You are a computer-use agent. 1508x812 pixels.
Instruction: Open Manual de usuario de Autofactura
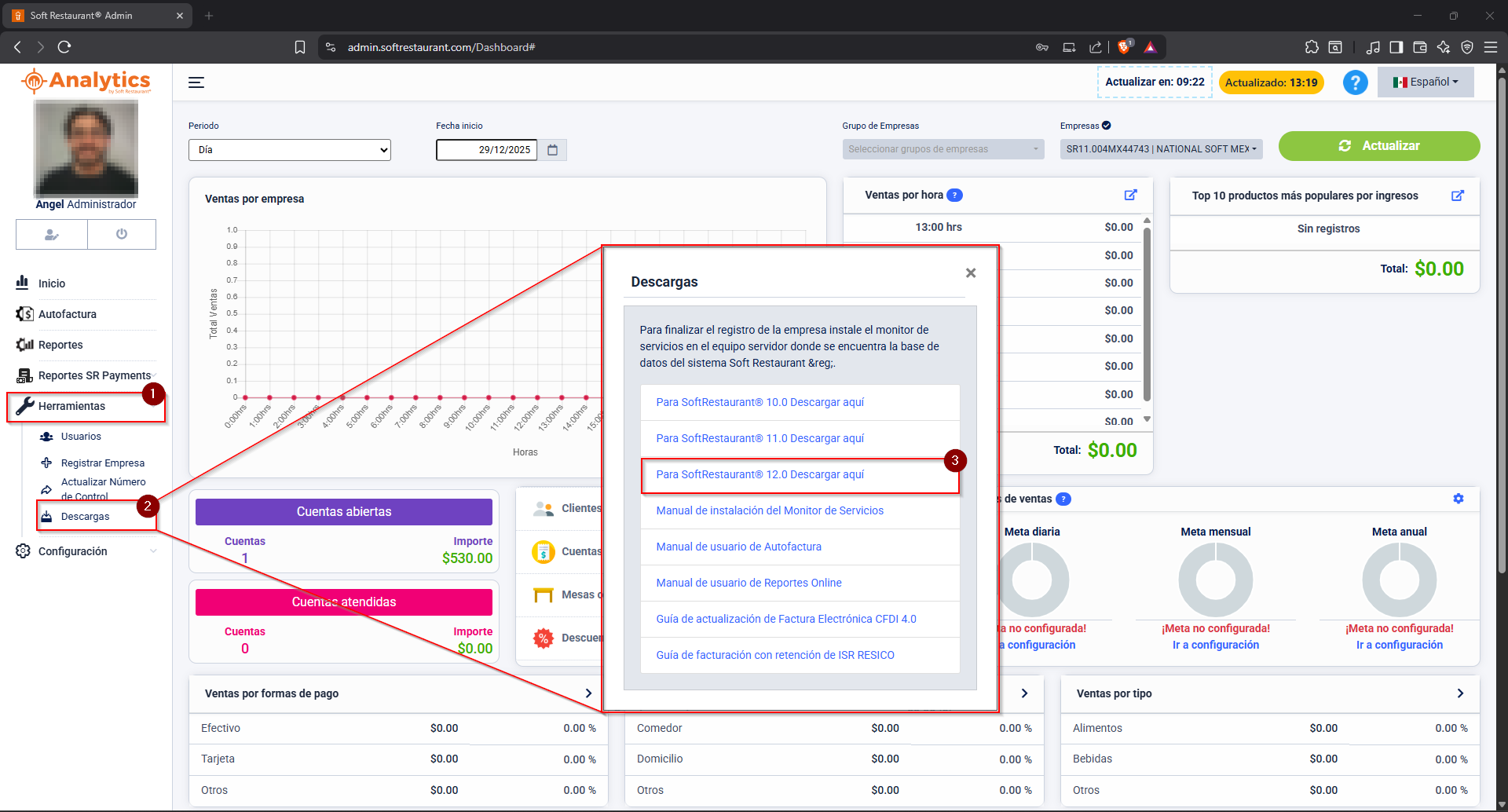tap(738, 547)
